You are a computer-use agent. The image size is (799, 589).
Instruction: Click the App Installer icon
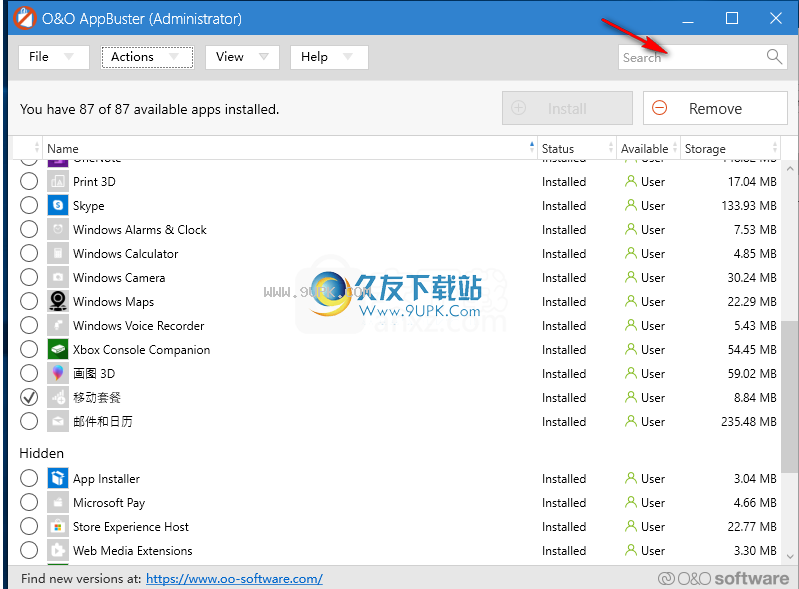(58, 478)
